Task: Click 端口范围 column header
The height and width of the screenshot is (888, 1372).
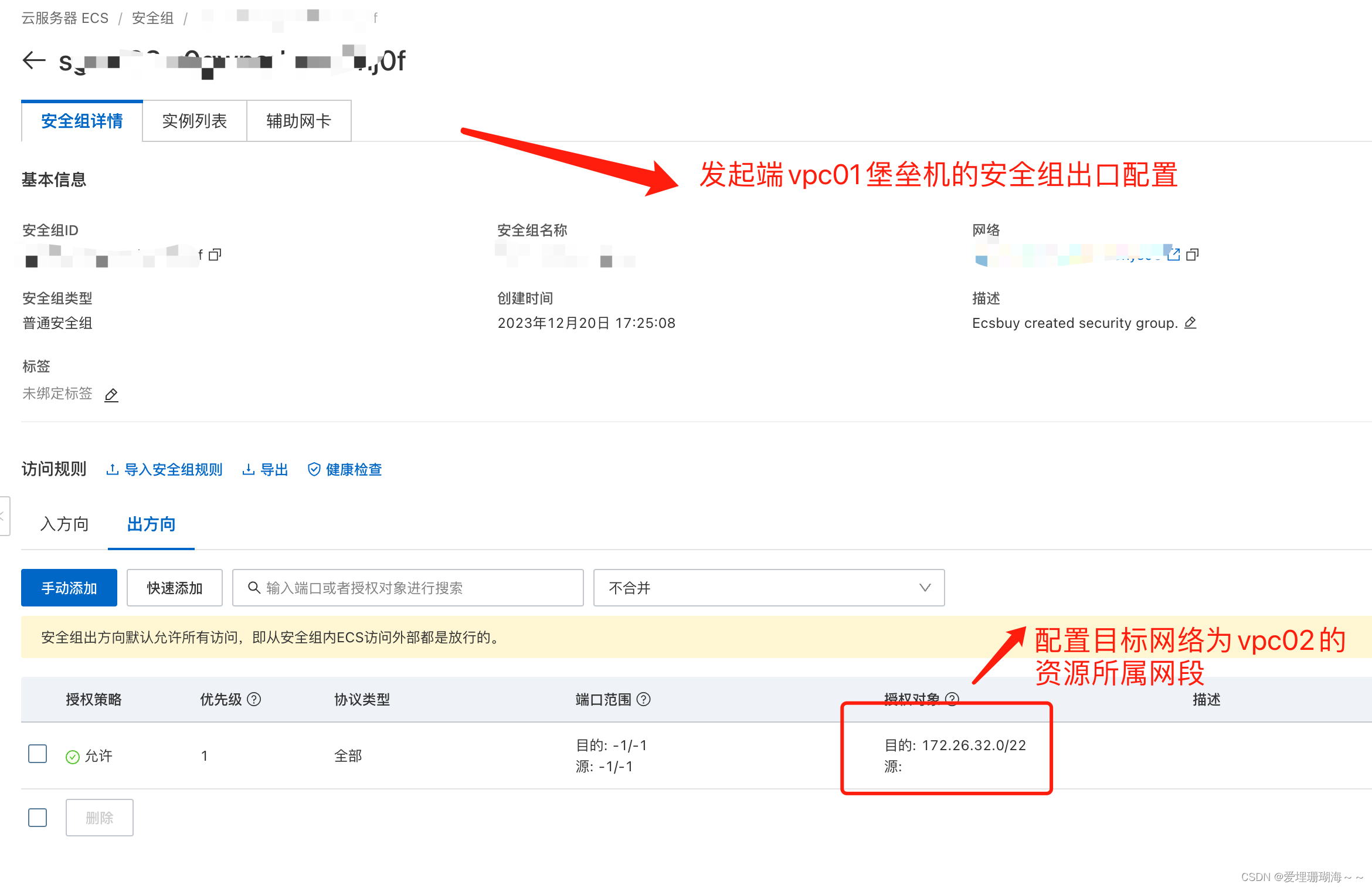Action: pos(603,699)
